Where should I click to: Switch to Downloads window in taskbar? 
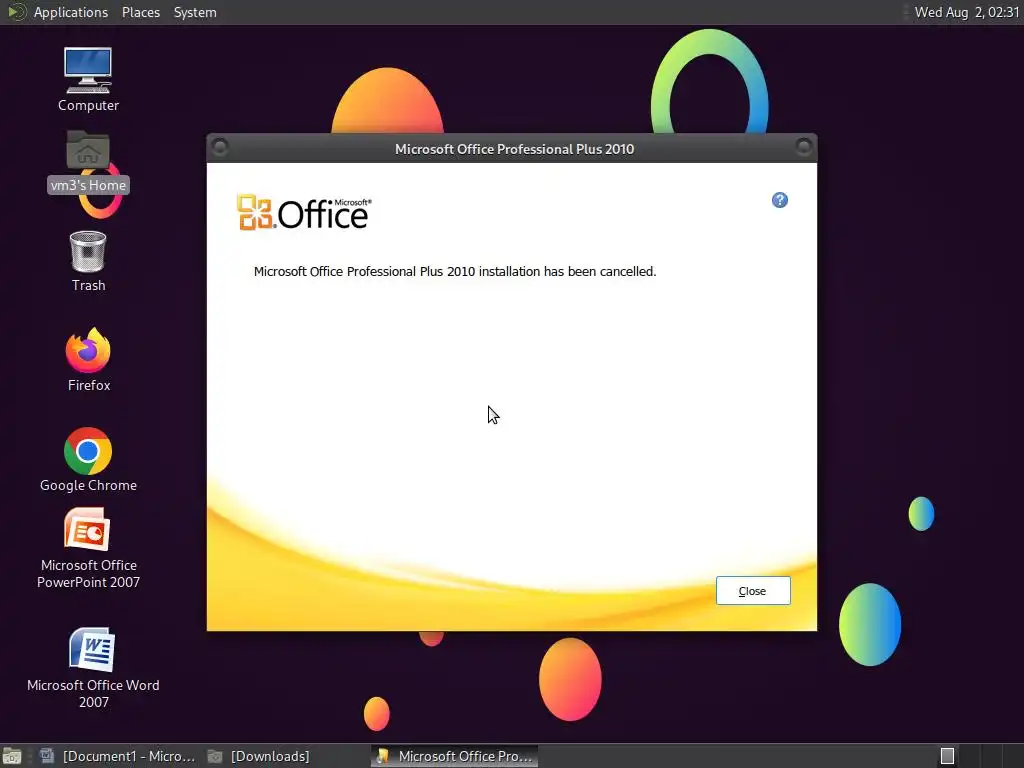point(259,756)
